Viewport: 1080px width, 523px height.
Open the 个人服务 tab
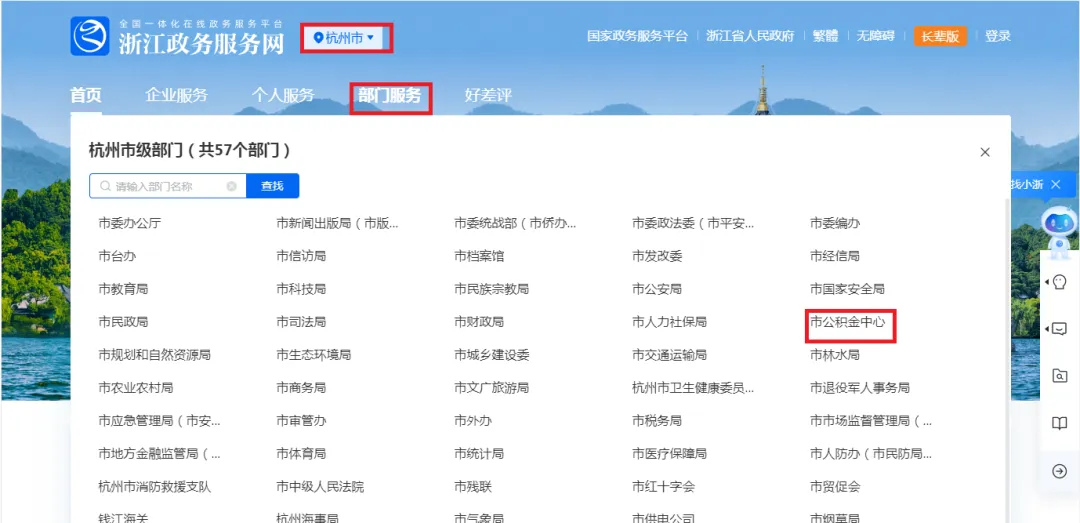(x=283, y=95)
